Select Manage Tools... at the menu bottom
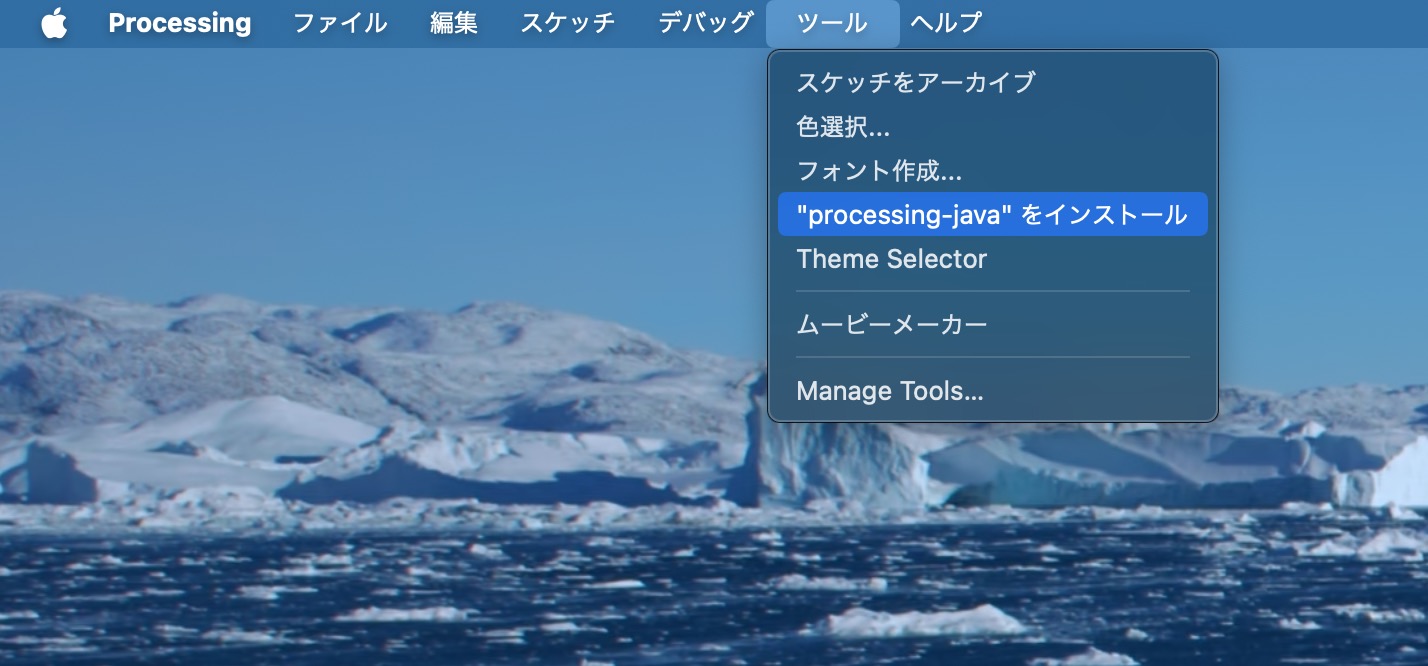This screenshot has width=1428, height=666. (x=890, y=391)
